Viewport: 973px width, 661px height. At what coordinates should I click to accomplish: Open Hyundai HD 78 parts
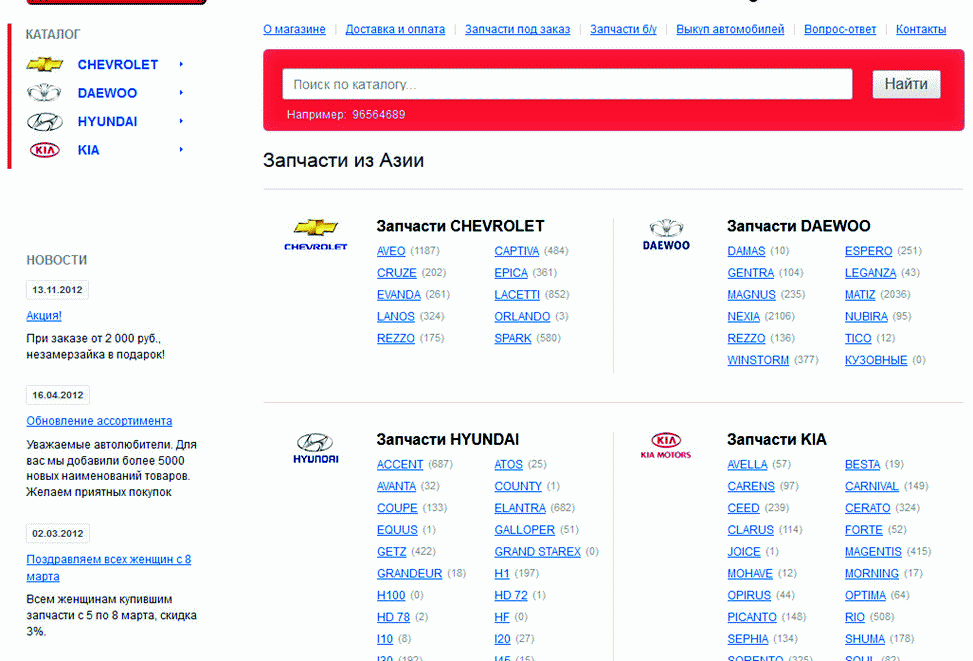(x=393, y=617)
